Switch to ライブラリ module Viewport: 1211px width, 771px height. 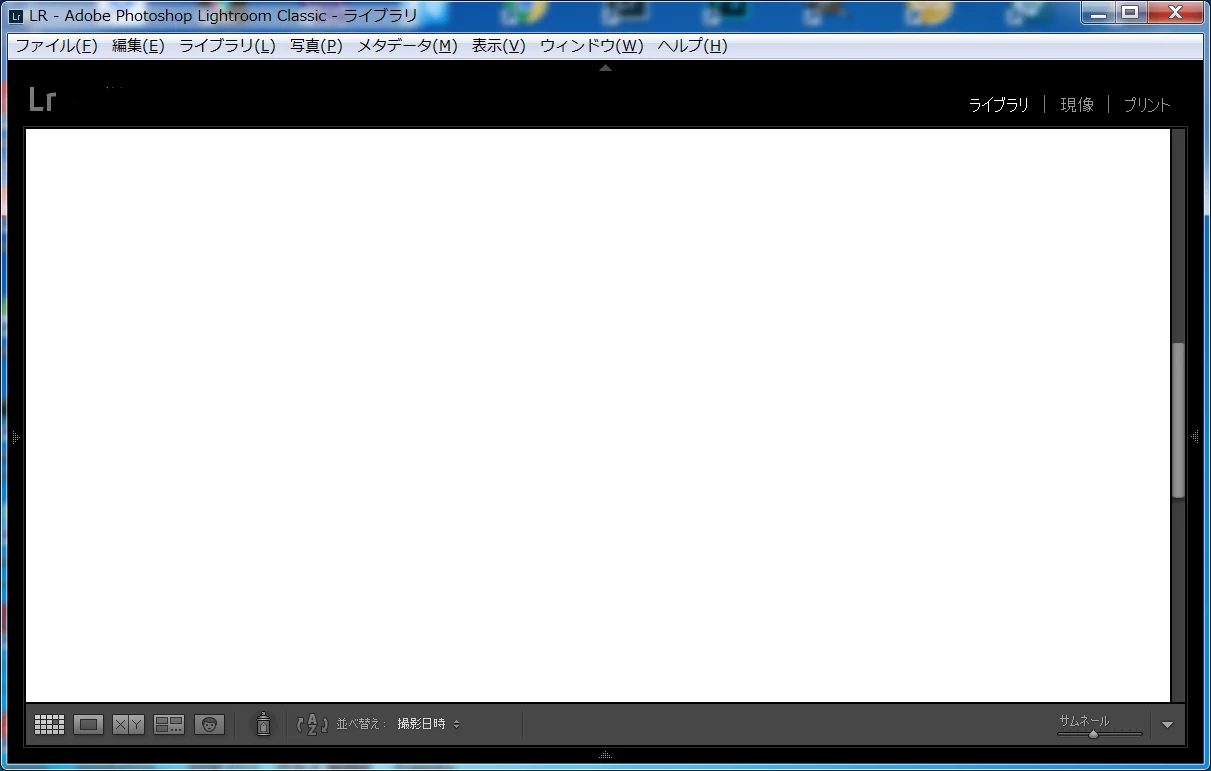pyautogui.click(x=999, y=105)
